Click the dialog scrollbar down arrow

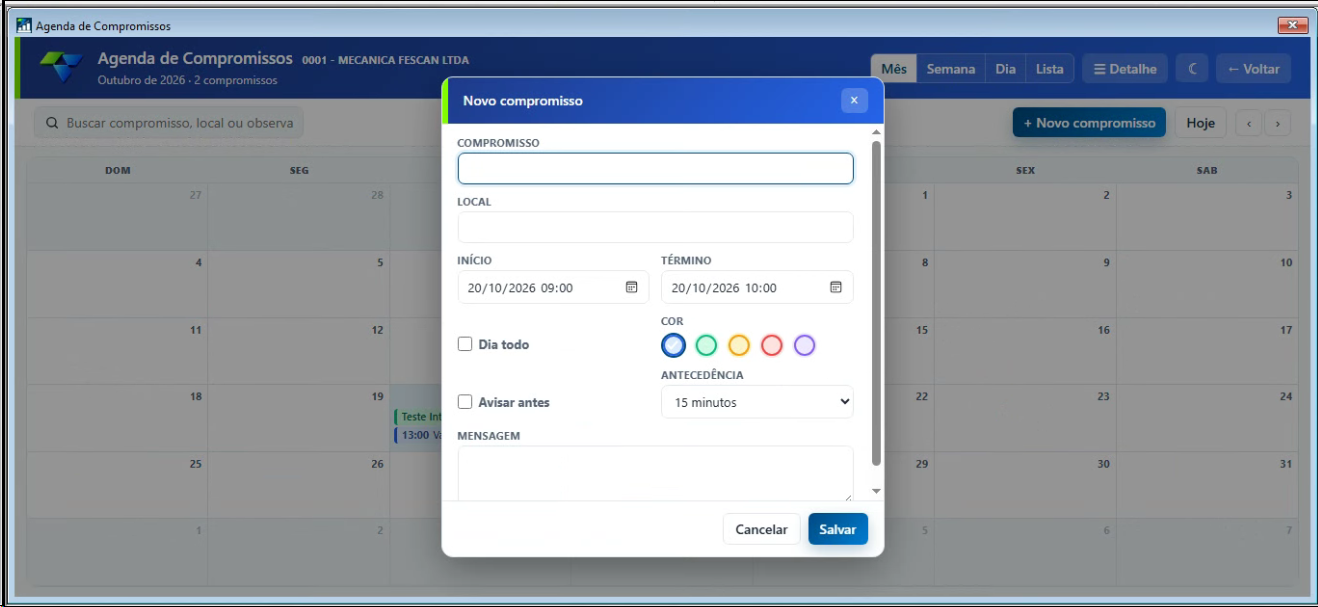coord(877,491)
